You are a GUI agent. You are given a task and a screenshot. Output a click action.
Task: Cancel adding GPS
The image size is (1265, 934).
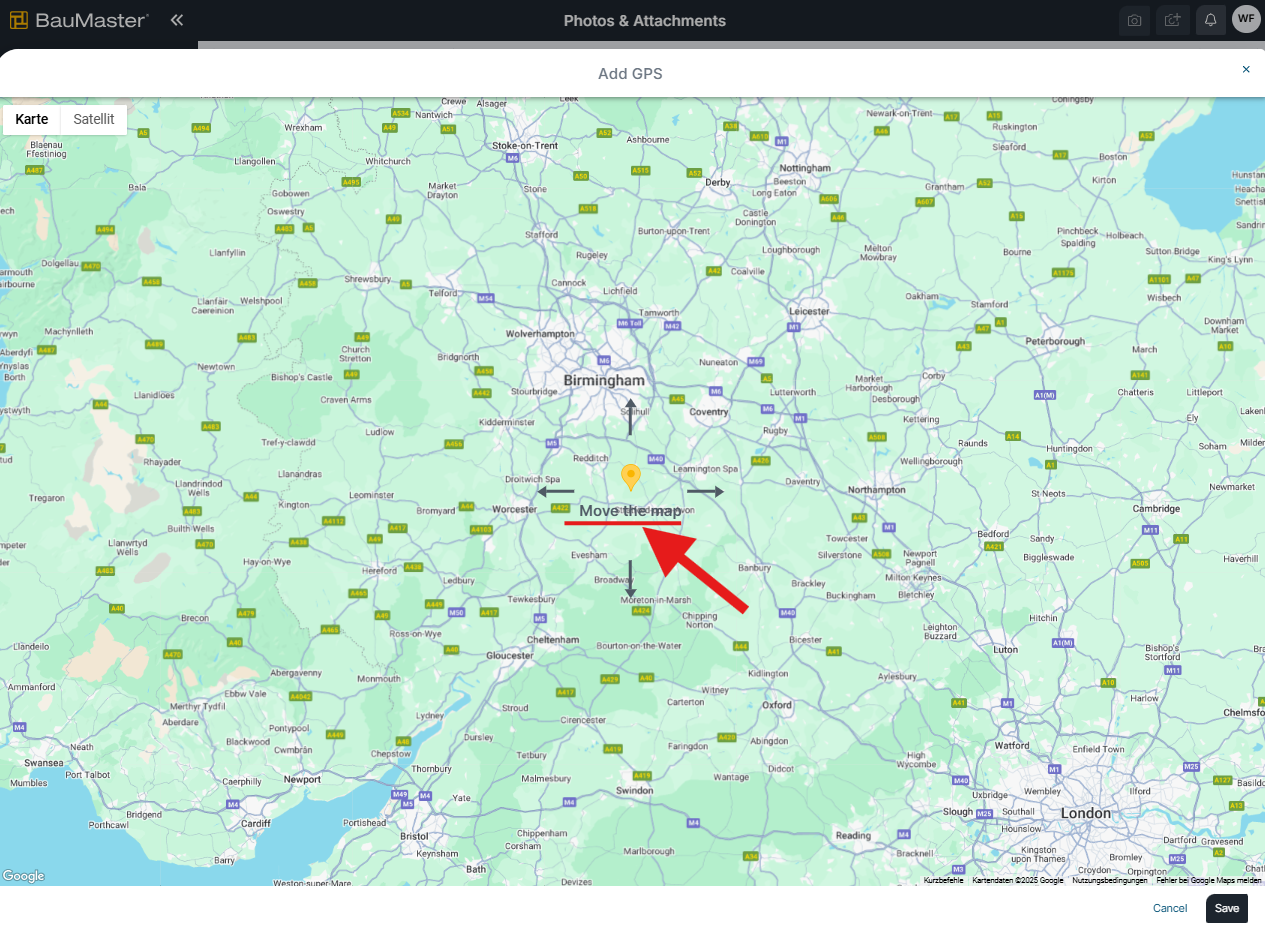[1170, 908]
